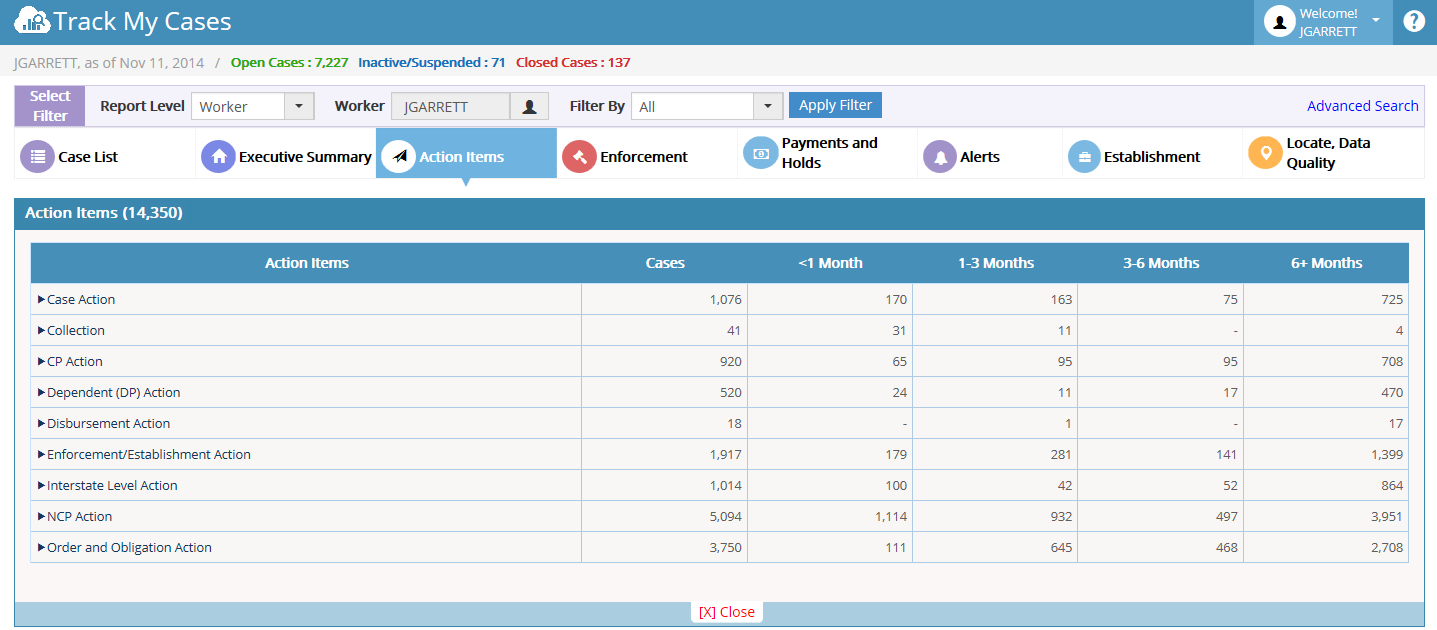This screenshot has width=1437, height=630.
Task: Click the Apply Filter button
Action: 835,105
